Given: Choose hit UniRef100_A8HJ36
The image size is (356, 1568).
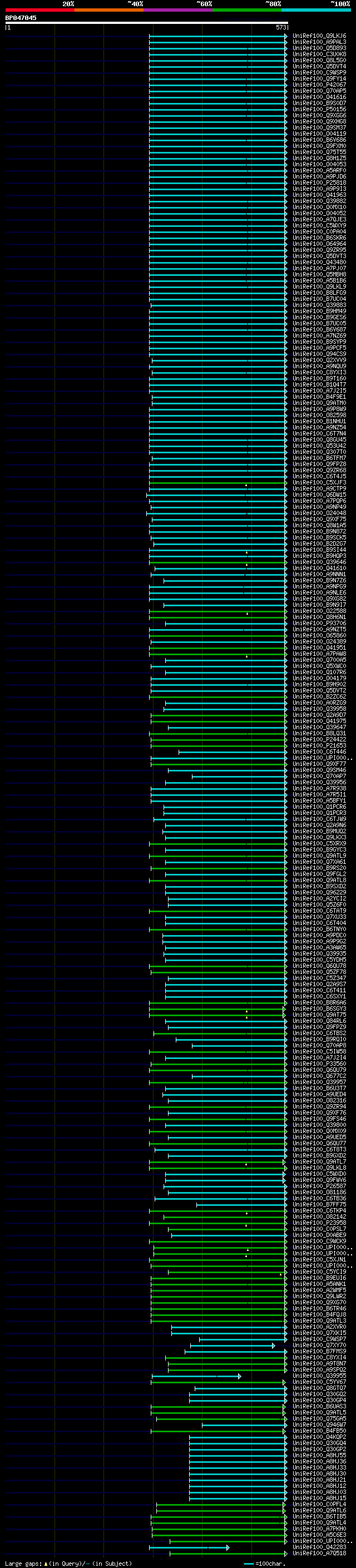Looking at the screenshot, I should 319,1461.
